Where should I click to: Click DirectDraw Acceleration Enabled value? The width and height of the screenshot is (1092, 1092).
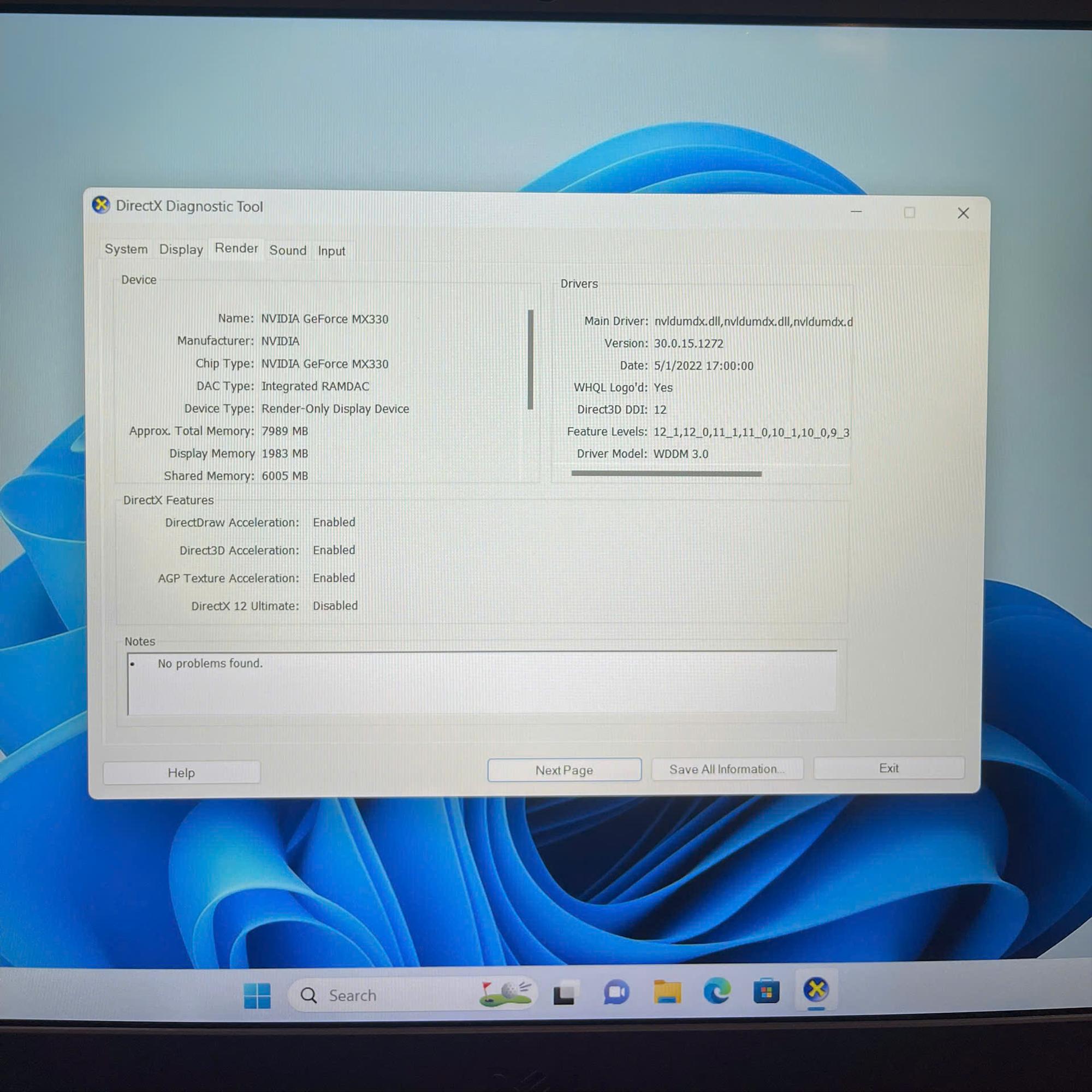(334, 523)
